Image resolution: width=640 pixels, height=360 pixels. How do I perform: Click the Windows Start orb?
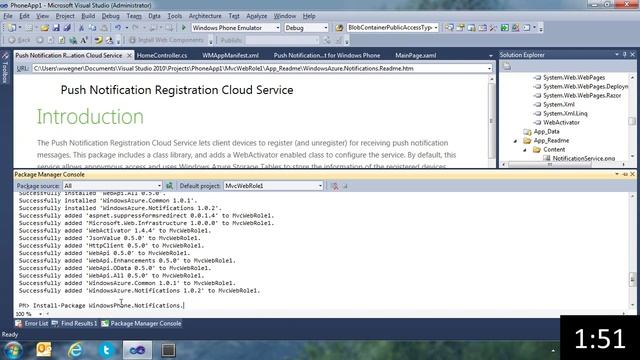(x=13, y=350)
